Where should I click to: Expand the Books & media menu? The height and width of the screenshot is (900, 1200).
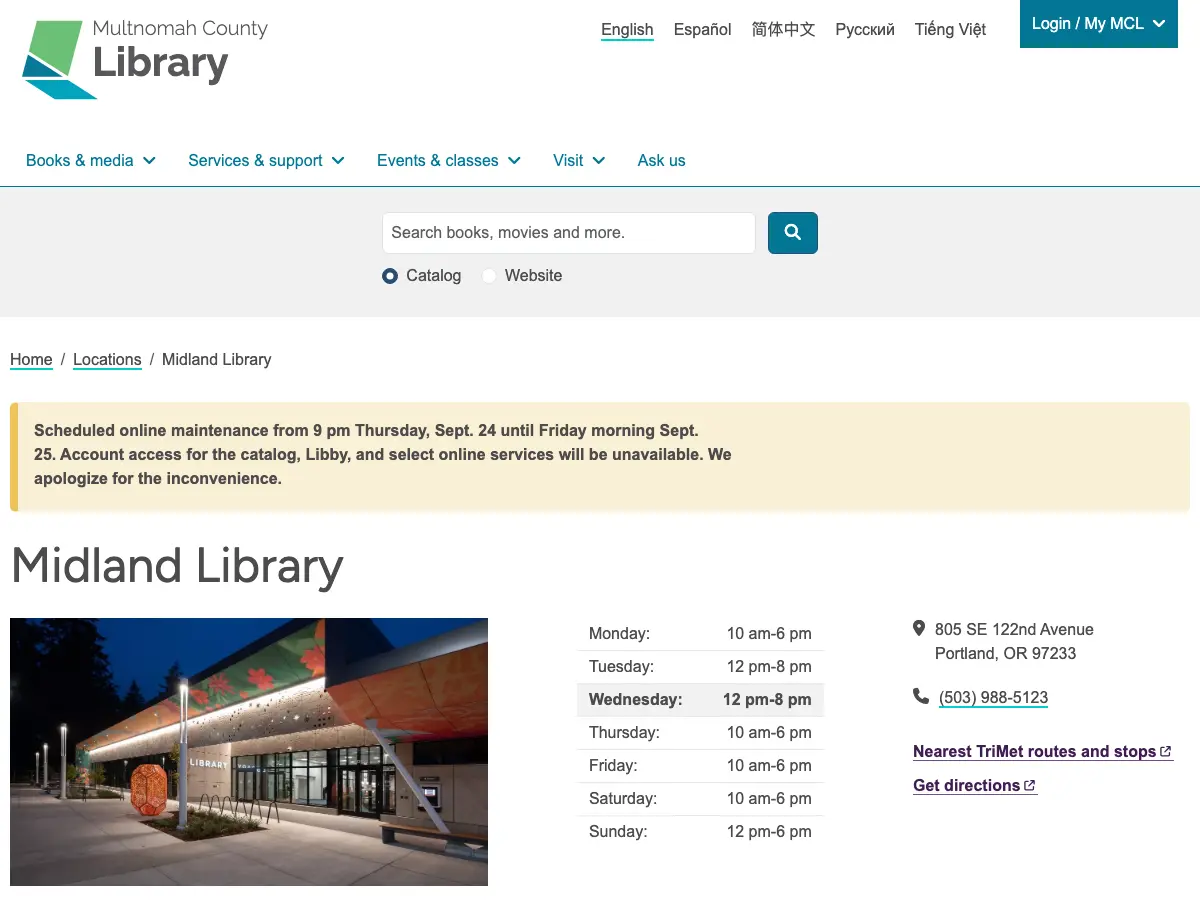tap(91, 160)
